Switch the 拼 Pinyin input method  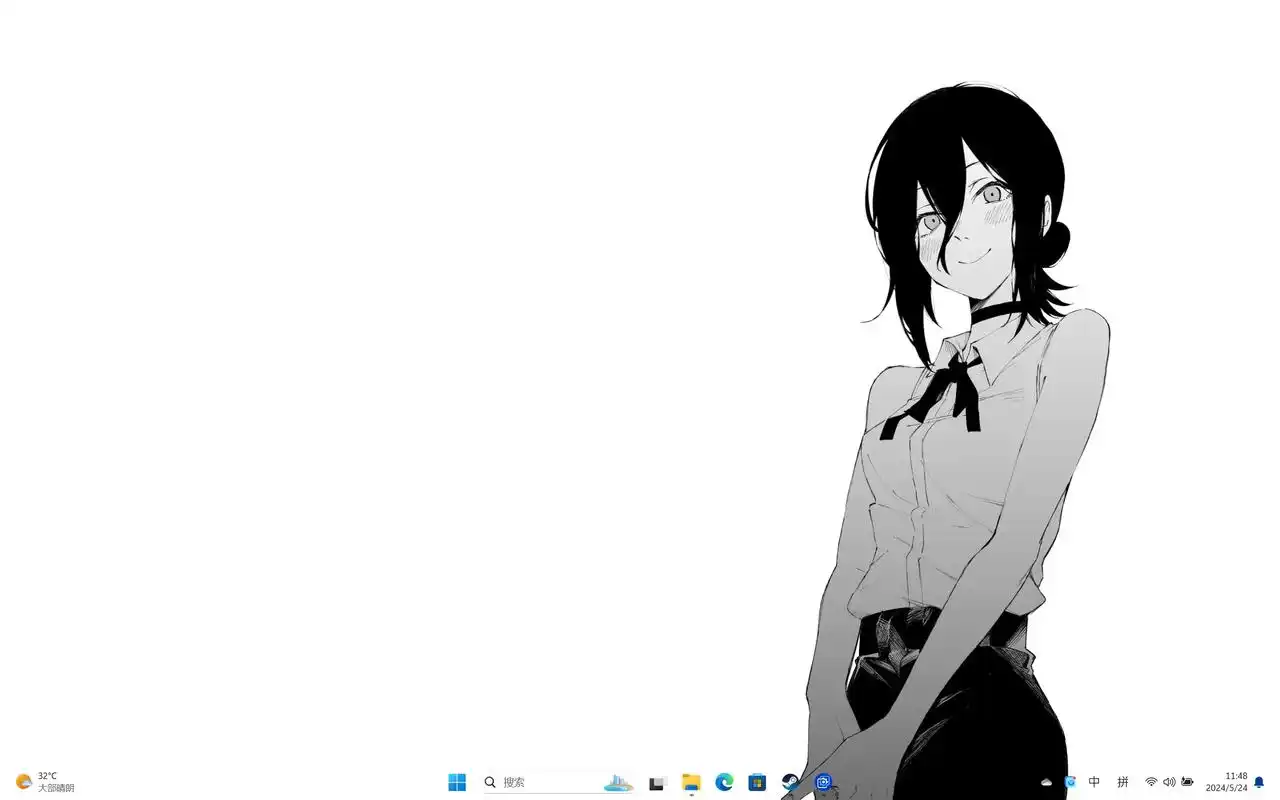pyautogui.click(x=1123, y=782)
